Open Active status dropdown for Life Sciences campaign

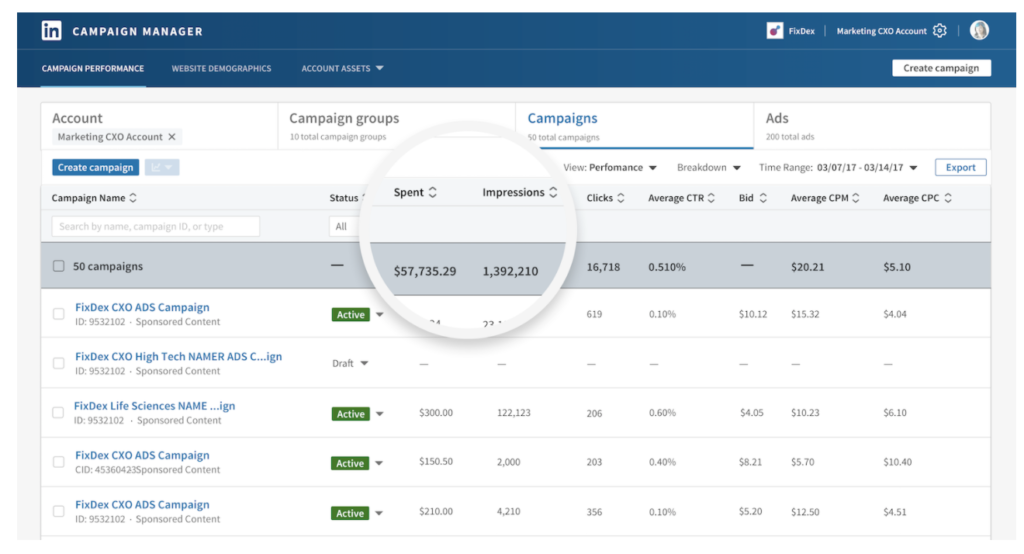click(379, 414)
